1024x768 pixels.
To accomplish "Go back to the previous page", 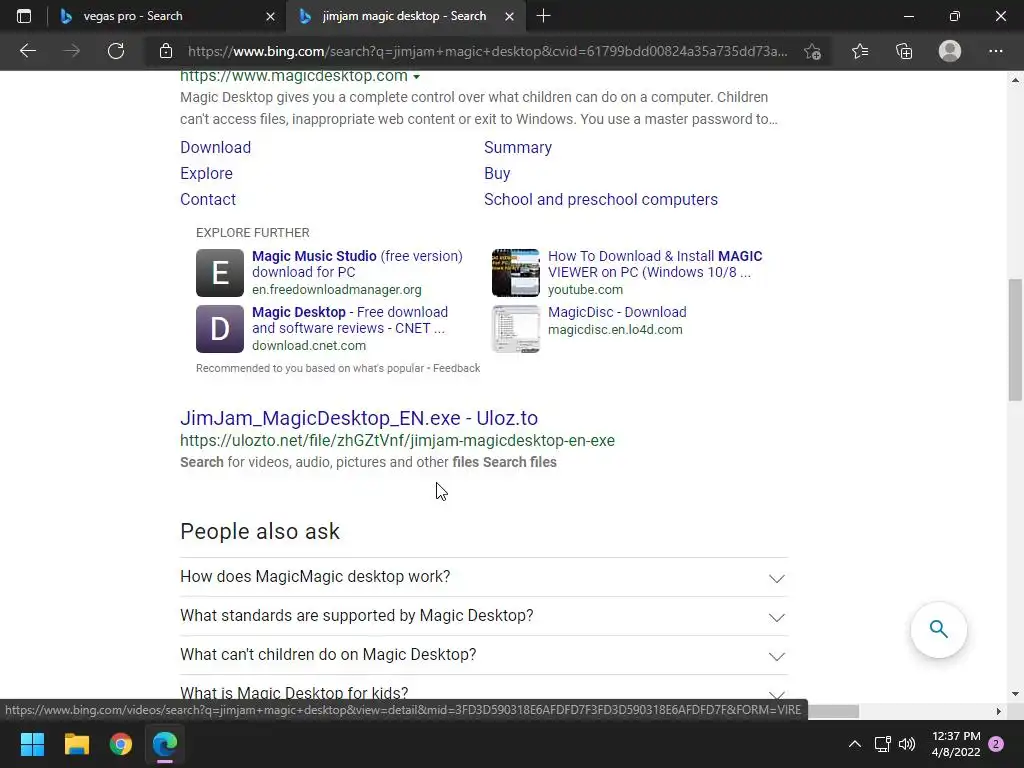I will click(27, 51).
